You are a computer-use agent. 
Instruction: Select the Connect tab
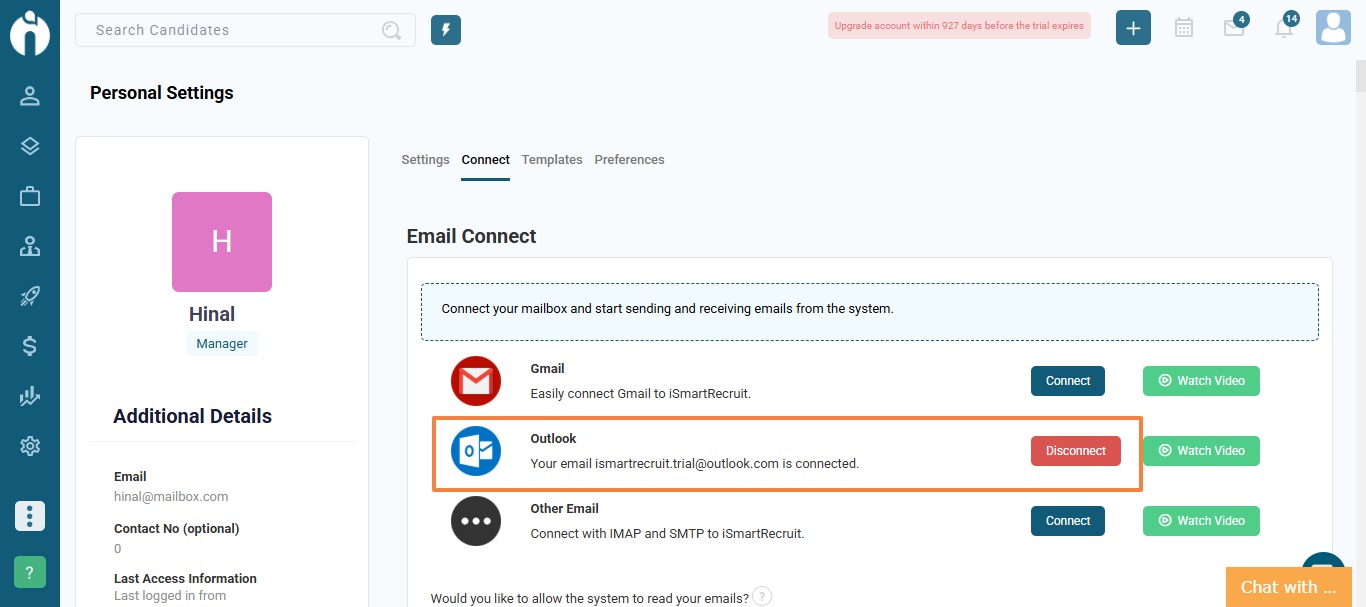[486, 160]
